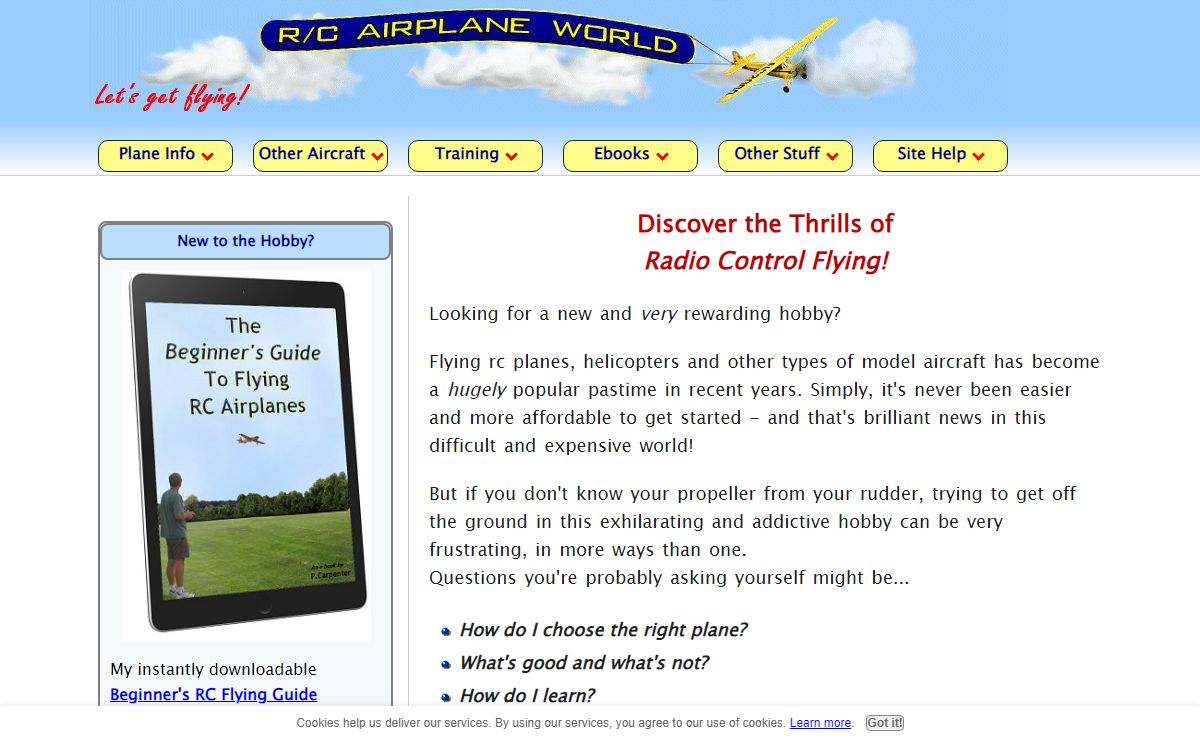Viewport: 1200px width, 740px height.
Task: Open the Beginner's Guide ebook cover image
Action: coord(246,455)
